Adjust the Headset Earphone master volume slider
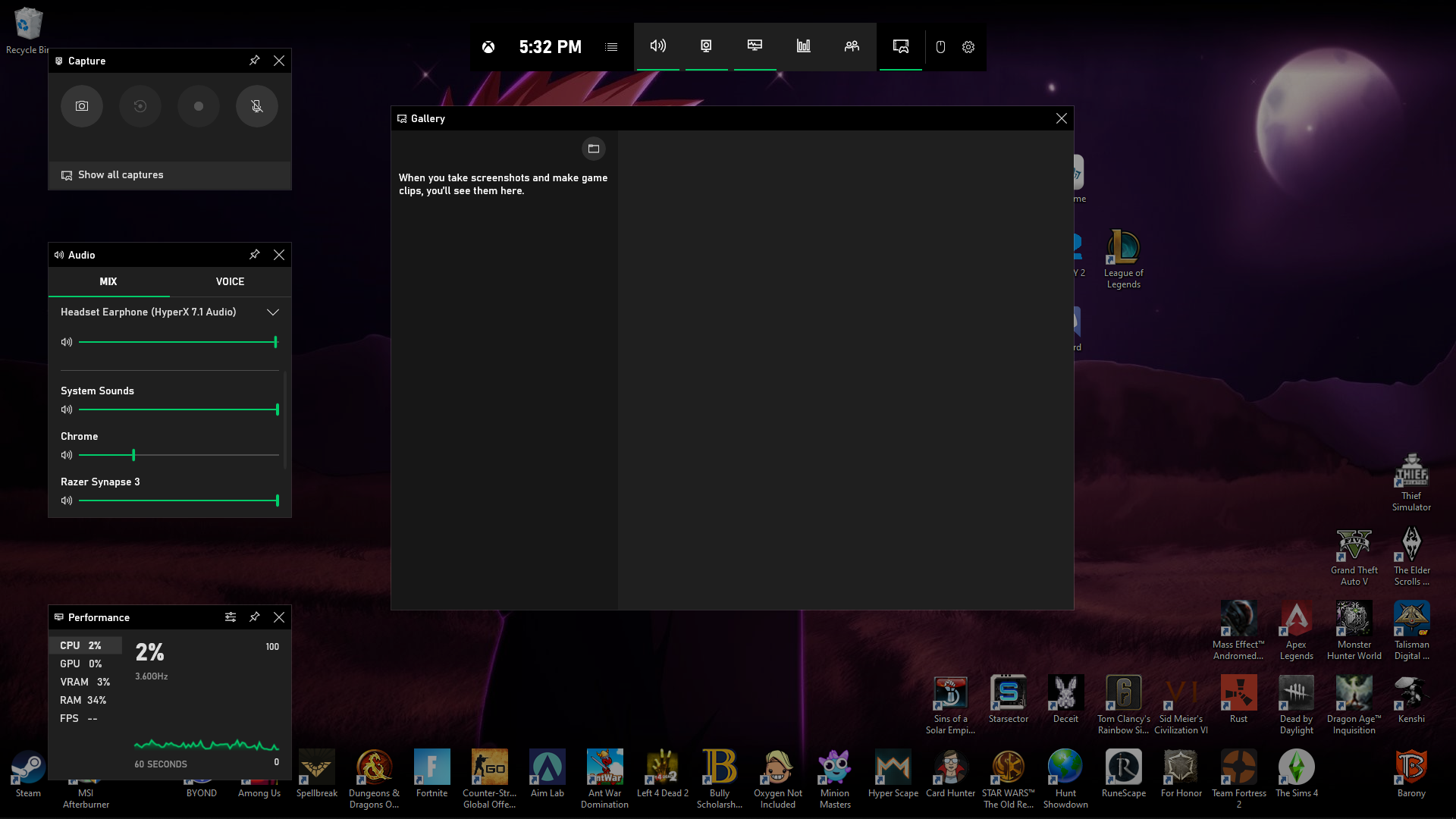The image size is (1456, 819). [x=179, y=342]
